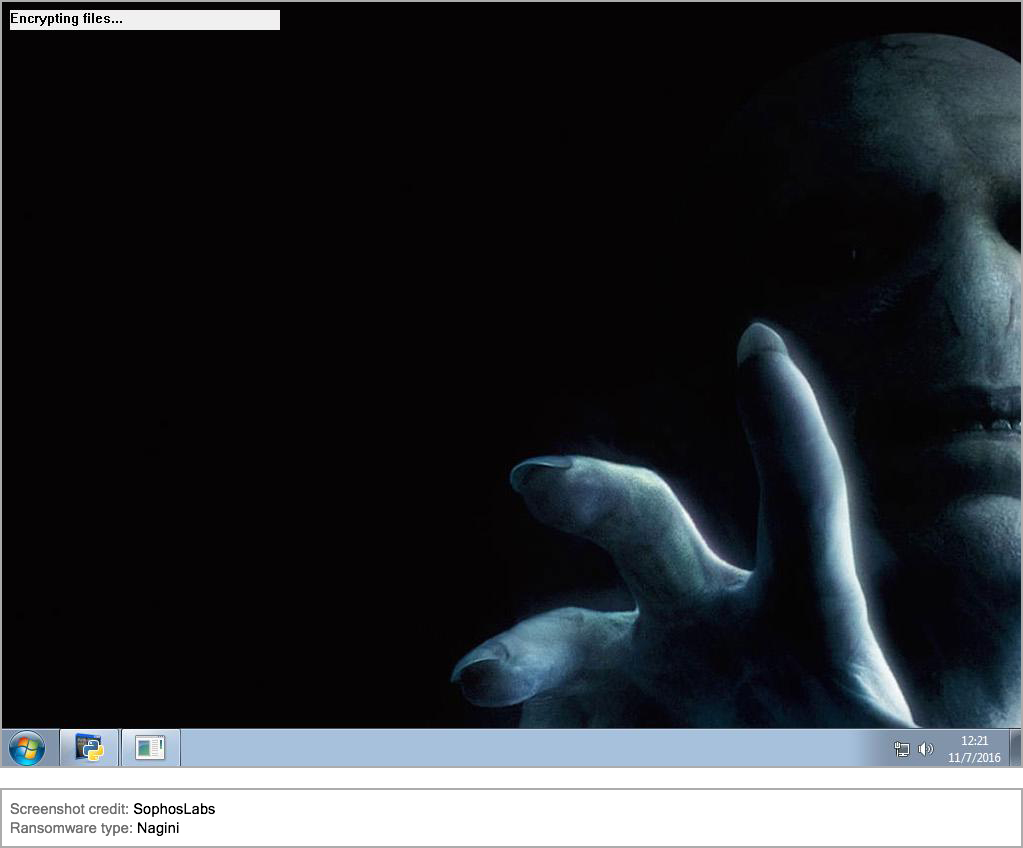Open the Windows Start menu orb
The height and width of the screenshot is (848, 1023).
tap(27, 748)
